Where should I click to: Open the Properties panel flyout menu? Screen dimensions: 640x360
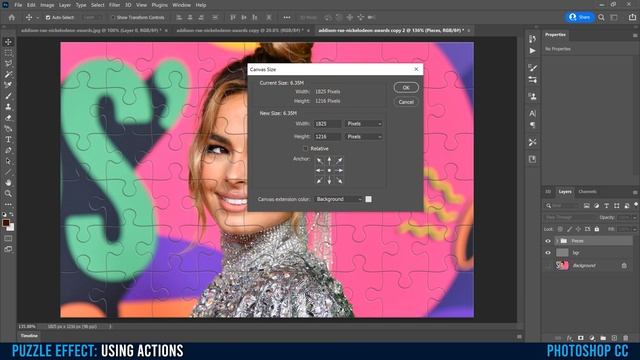(635, 36)
